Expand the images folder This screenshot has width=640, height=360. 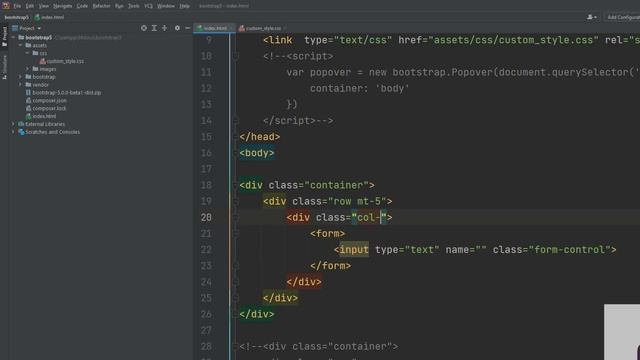[x=28, y=69]
